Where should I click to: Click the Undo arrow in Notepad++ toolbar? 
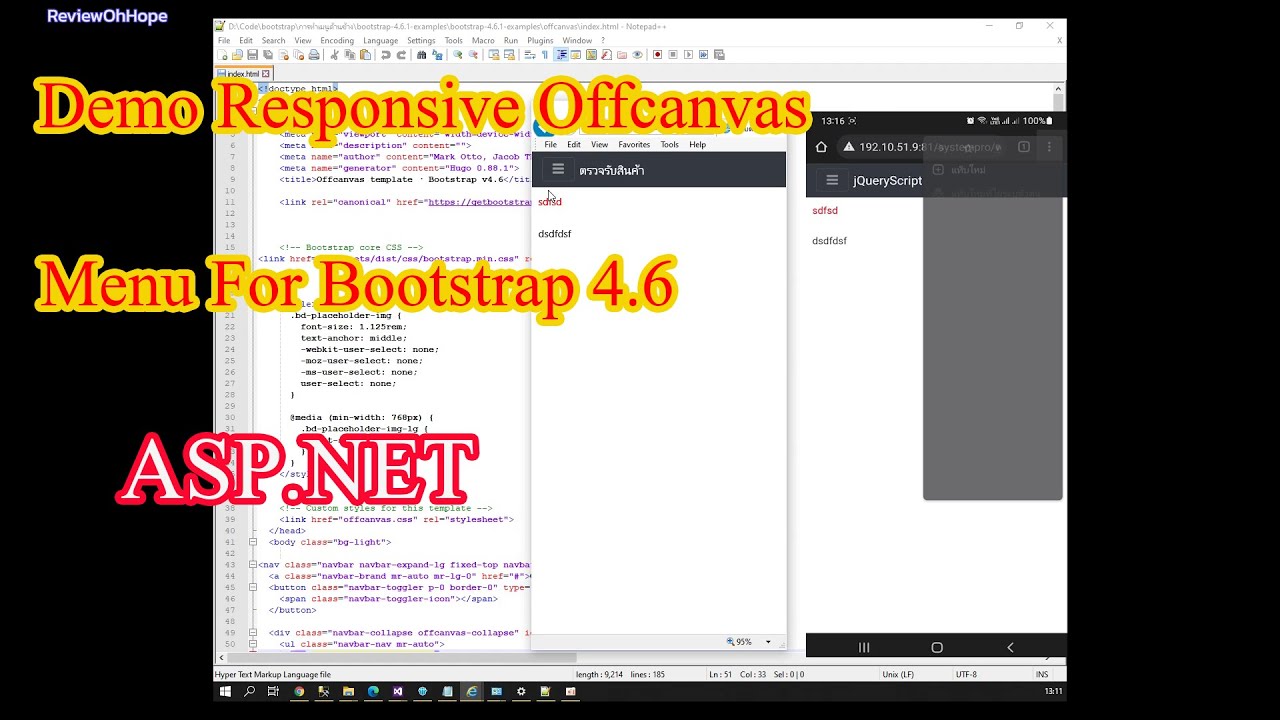pos(386,54)
